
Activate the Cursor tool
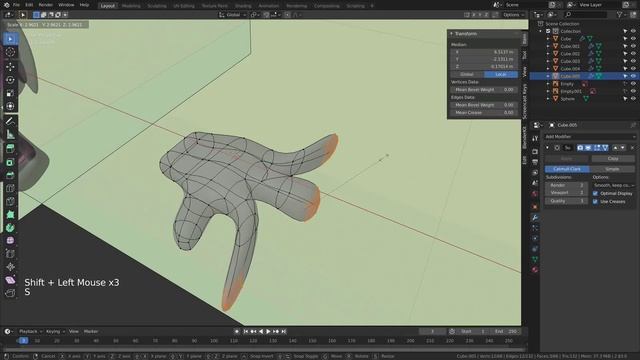(x=10, y=52)
